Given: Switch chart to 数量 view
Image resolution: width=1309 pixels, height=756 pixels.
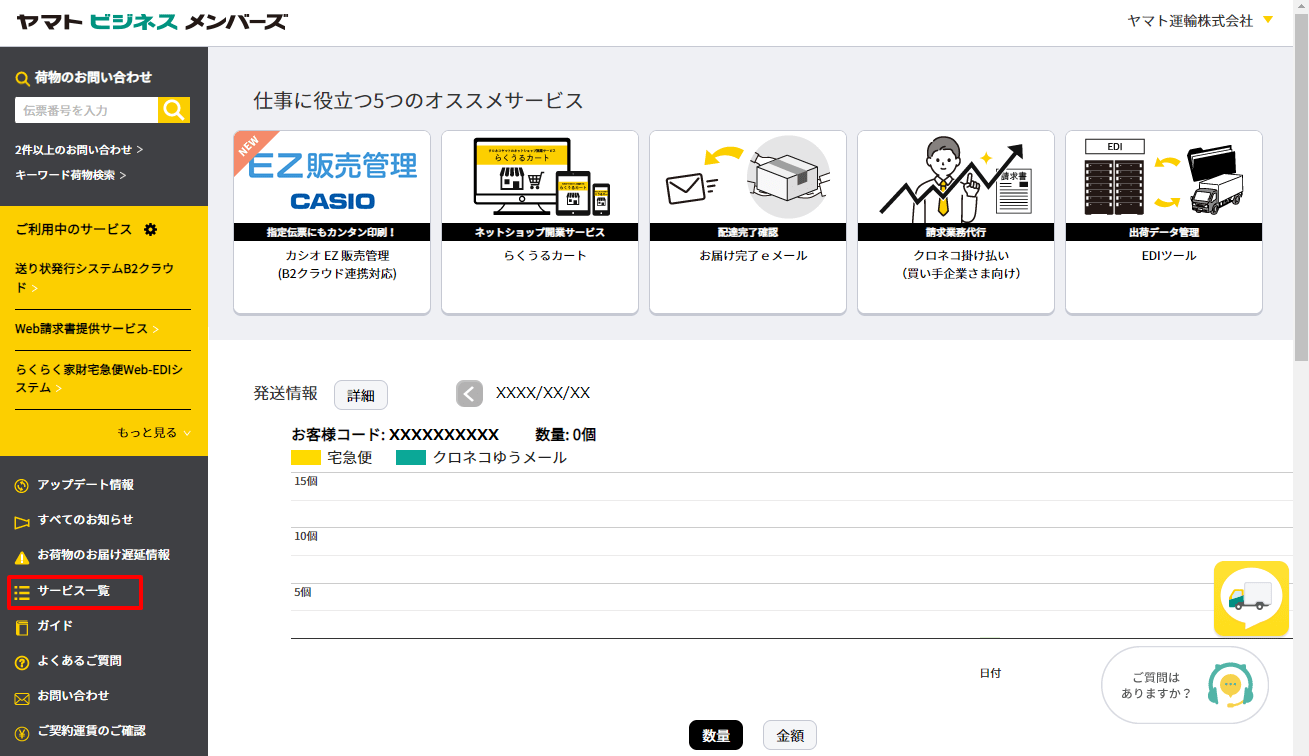Looking at the screenshot, I should pos(715,735).
